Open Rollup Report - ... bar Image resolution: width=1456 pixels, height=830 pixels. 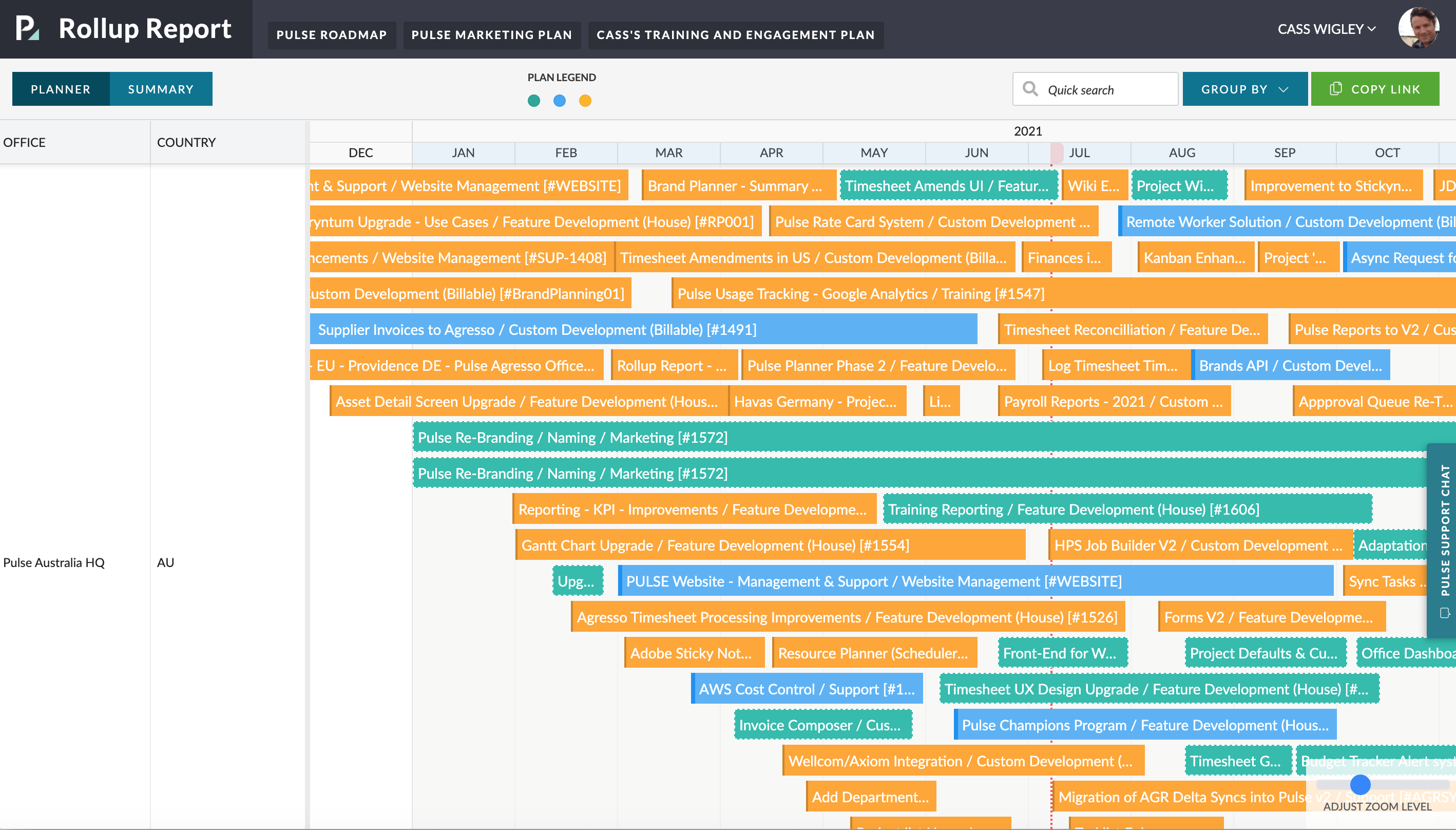point(674,365)
